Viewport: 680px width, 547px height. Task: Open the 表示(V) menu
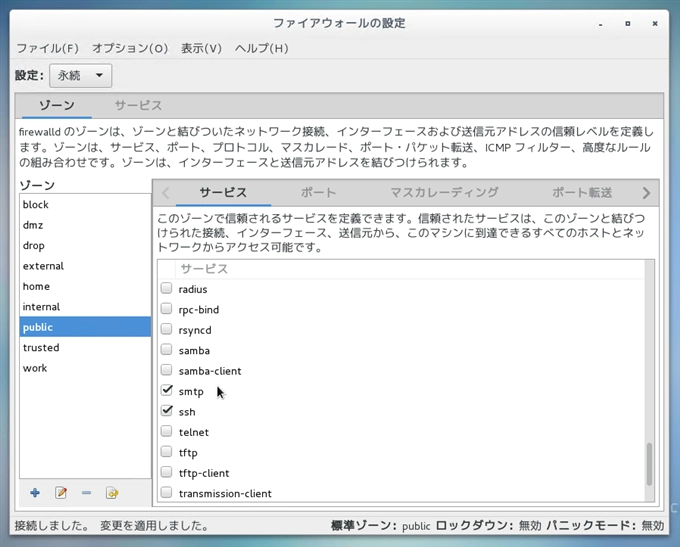click(x=201, y=48)
